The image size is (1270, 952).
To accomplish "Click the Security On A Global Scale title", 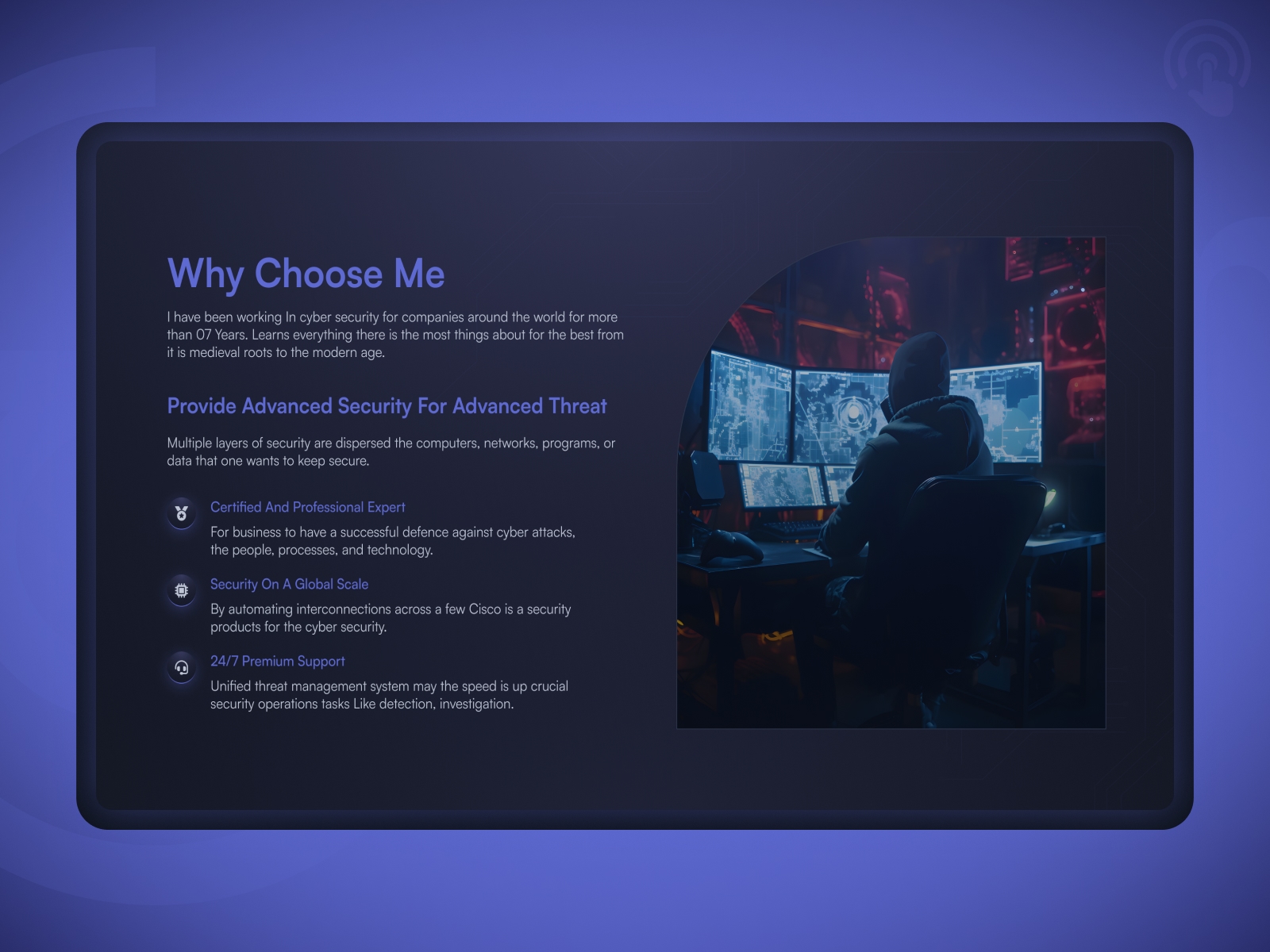I will coord(289,584).
